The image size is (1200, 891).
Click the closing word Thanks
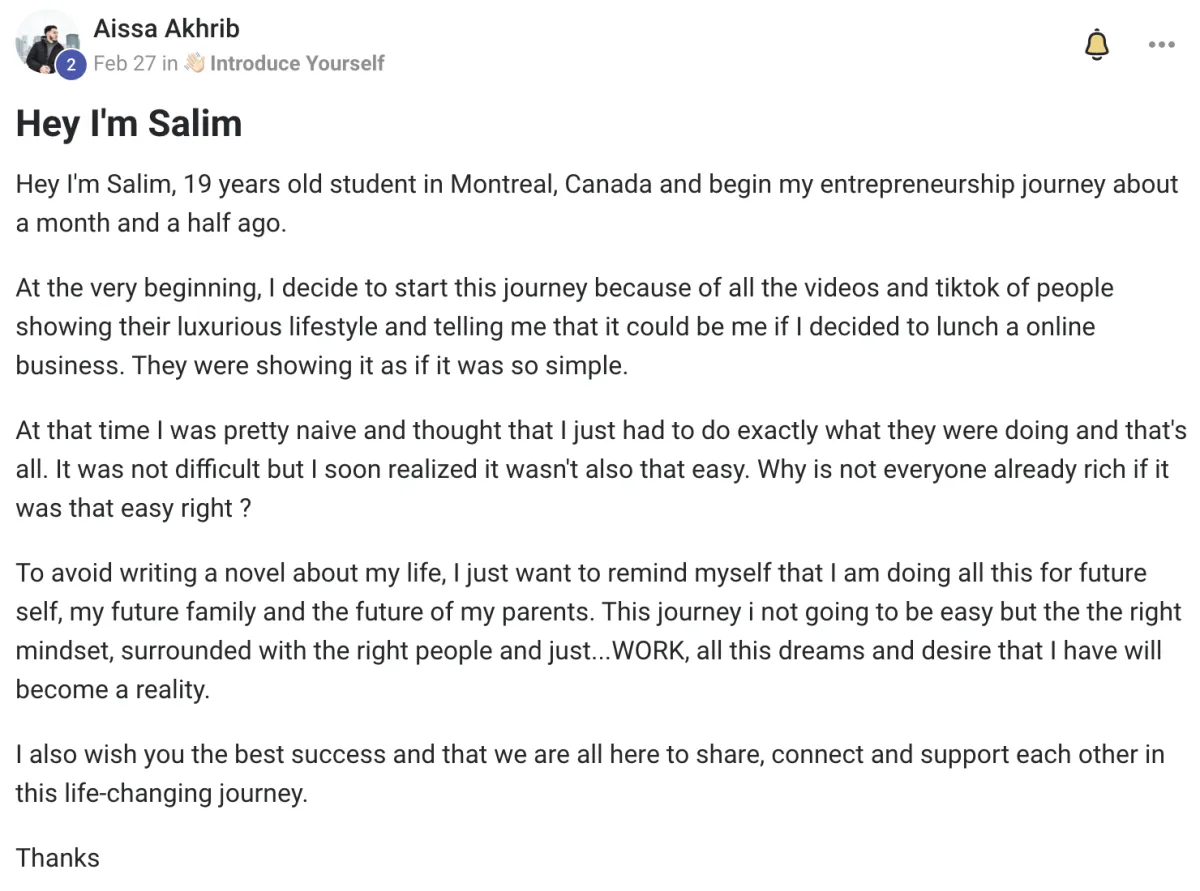58,858
